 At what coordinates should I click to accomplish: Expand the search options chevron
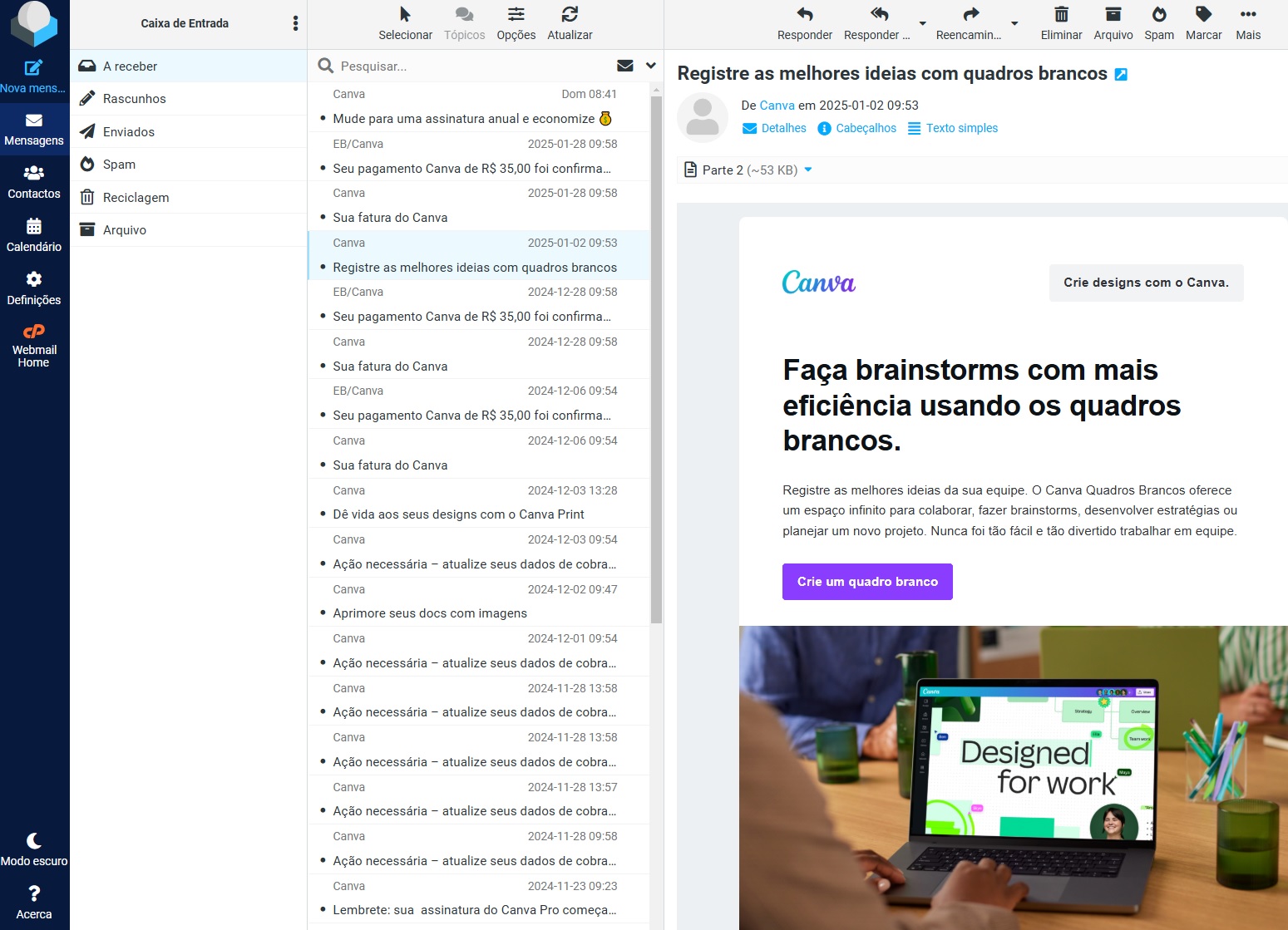click(650, 66)
